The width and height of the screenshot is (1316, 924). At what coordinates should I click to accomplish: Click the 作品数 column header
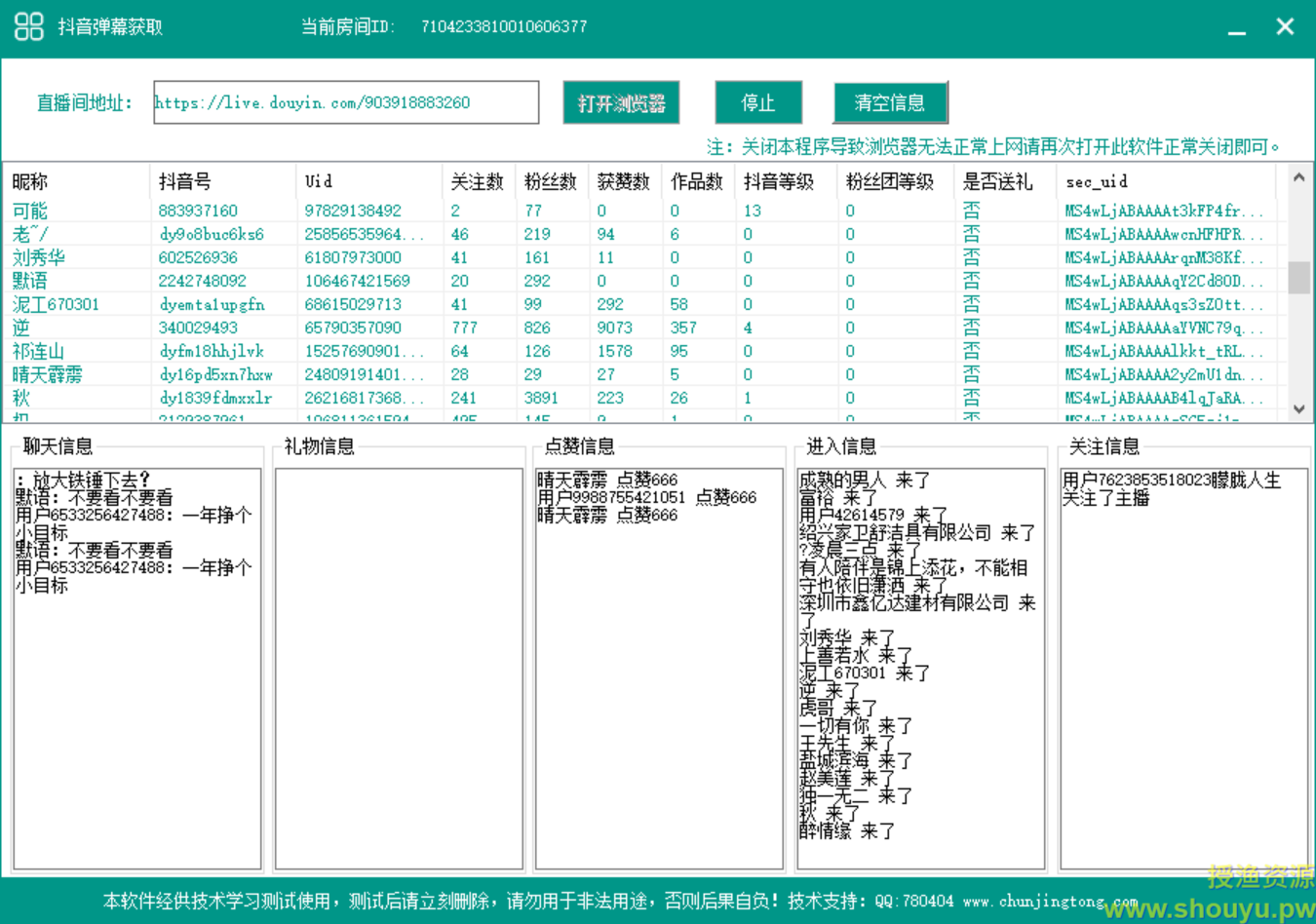(x=698, y=181)
